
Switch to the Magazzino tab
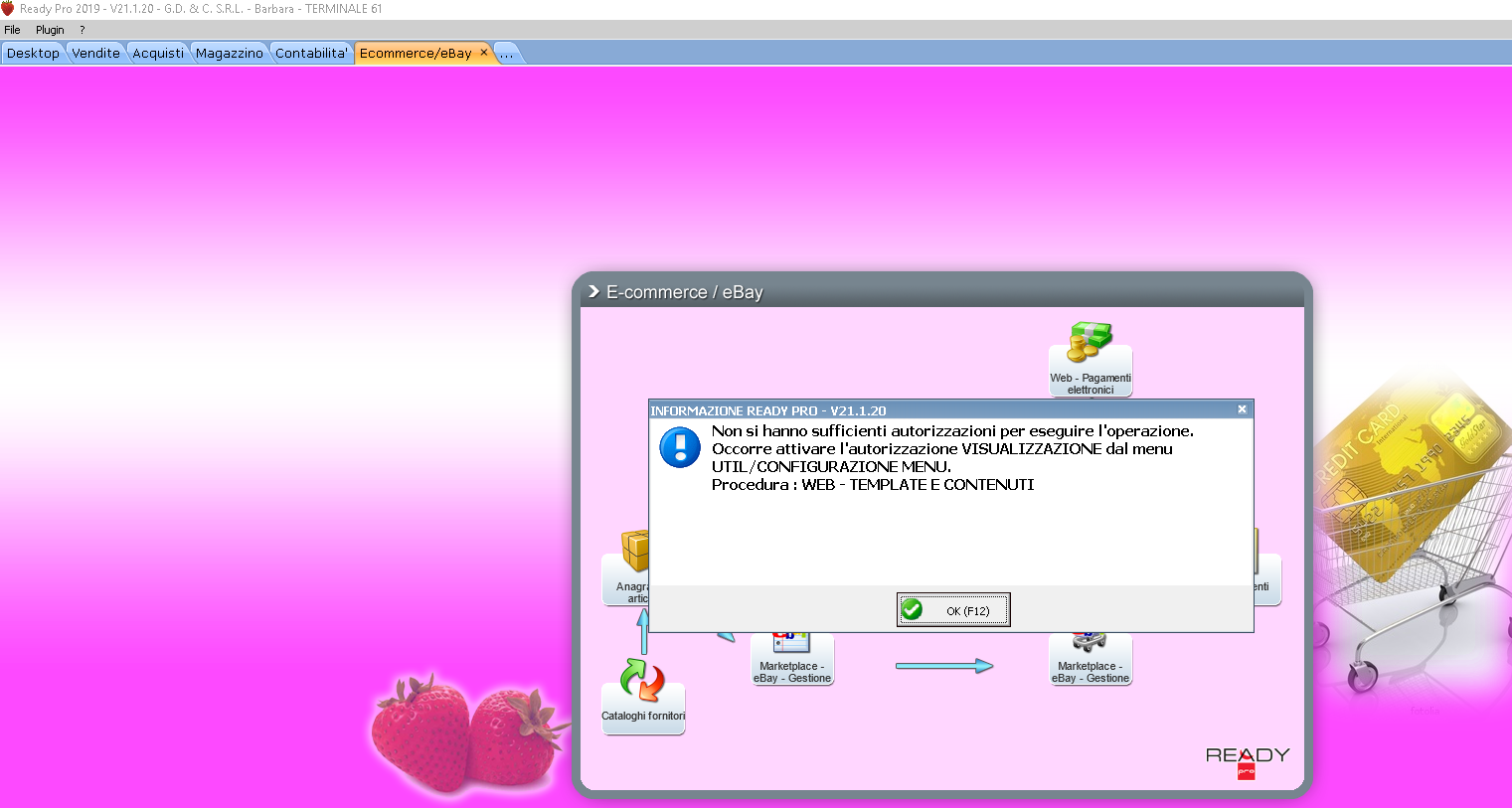pos(229,53)
